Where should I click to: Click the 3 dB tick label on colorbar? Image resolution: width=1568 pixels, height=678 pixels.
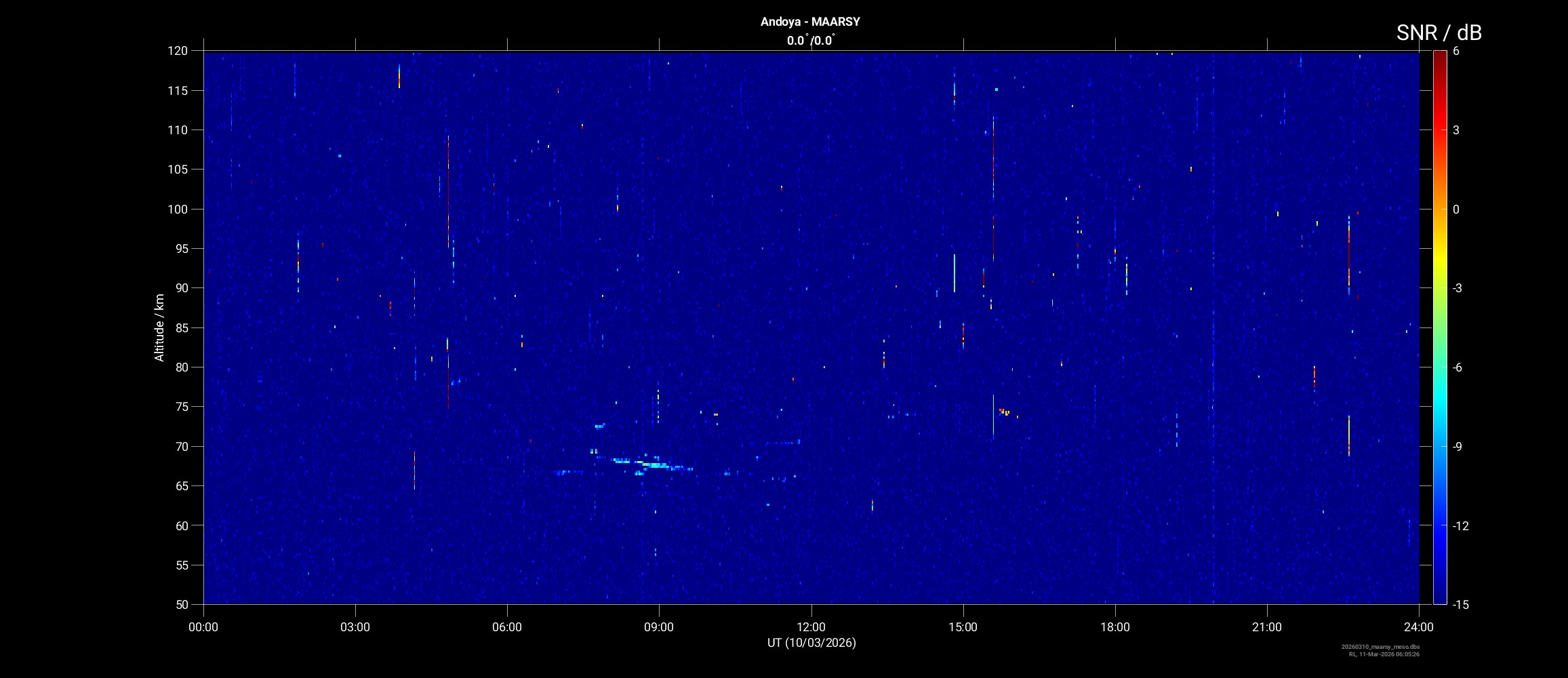pyautogui.click(x=1456, y=130)
